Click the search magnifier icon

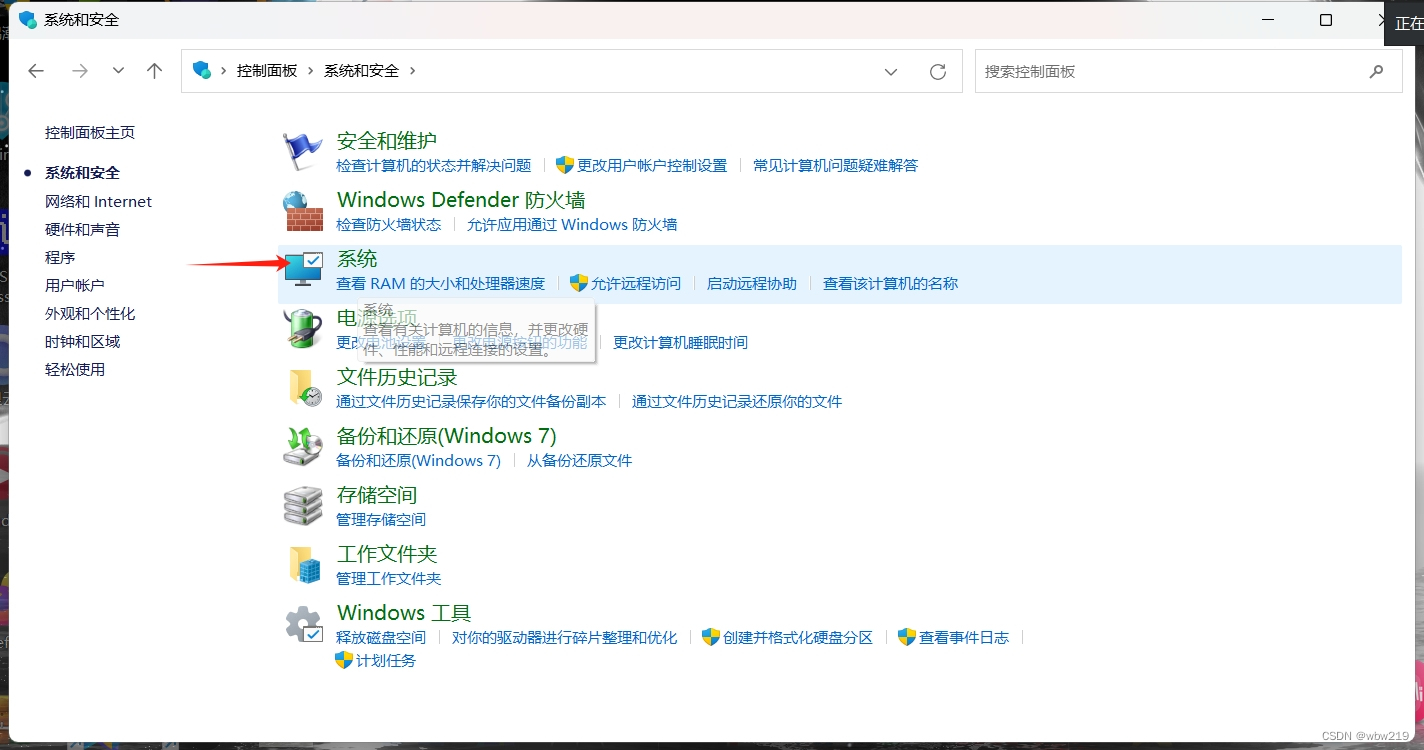[x=1377, y=71]
